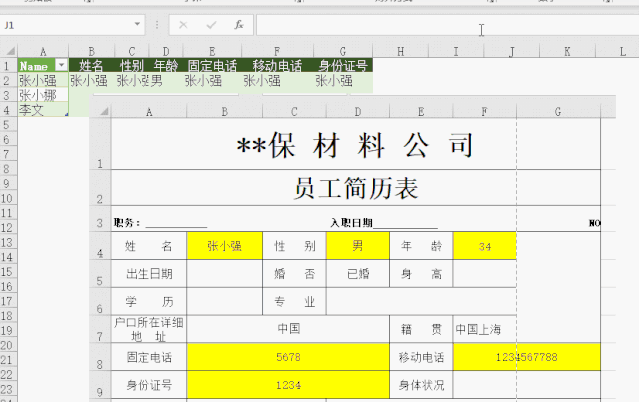The width and height of the screenshot is (639, 402).
Task: Select the 年龄 header cell in row 1
Action: click(x=166, y=65)
